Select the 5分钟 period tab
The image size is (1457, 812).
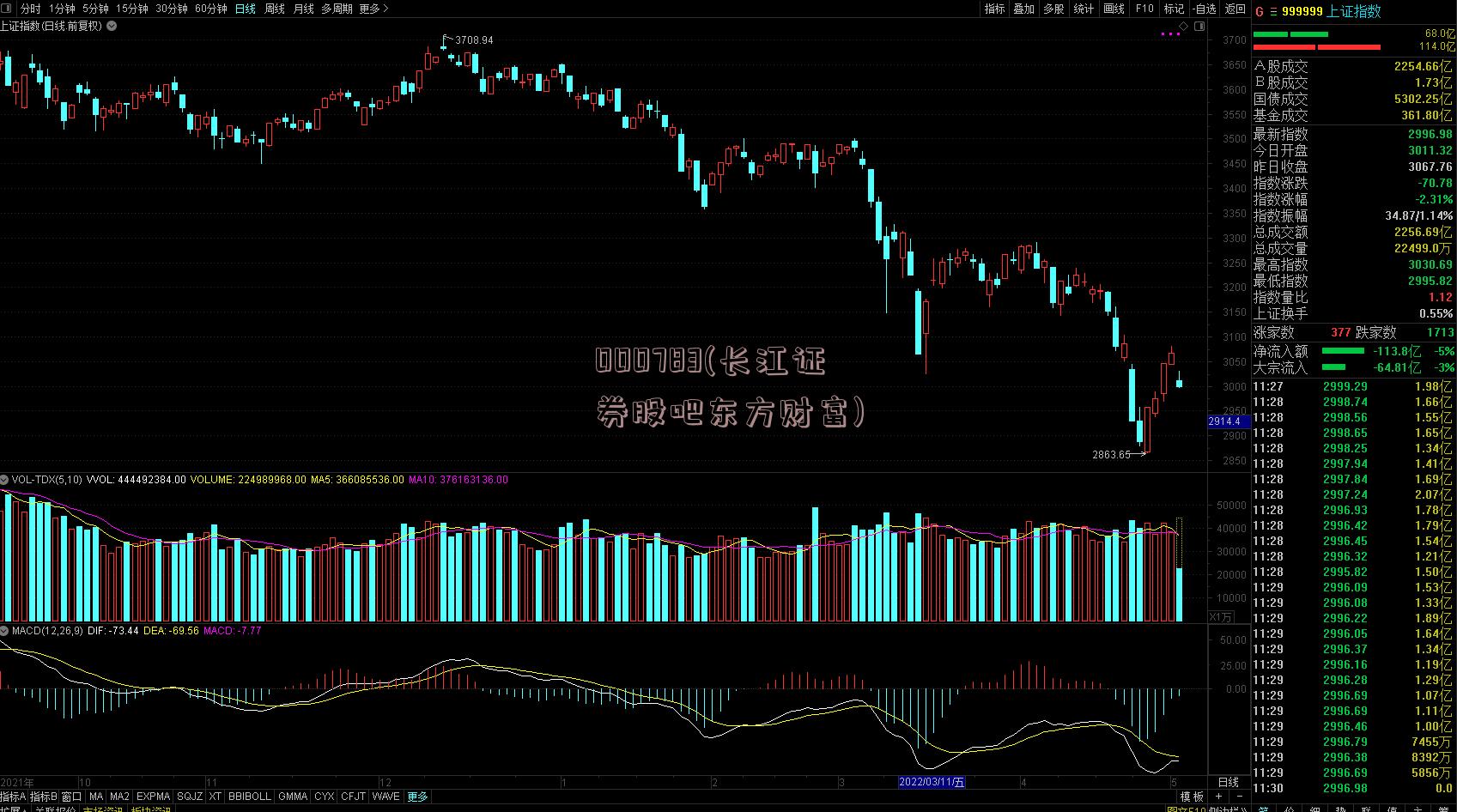coord(95,9)
